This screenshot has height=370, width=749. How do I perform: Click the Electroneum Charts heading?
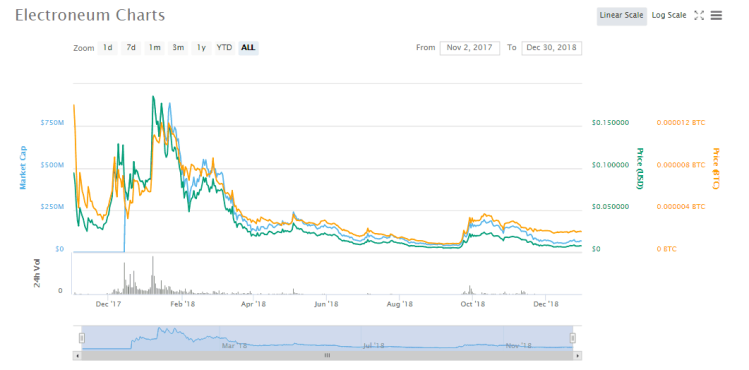(90, 15)
